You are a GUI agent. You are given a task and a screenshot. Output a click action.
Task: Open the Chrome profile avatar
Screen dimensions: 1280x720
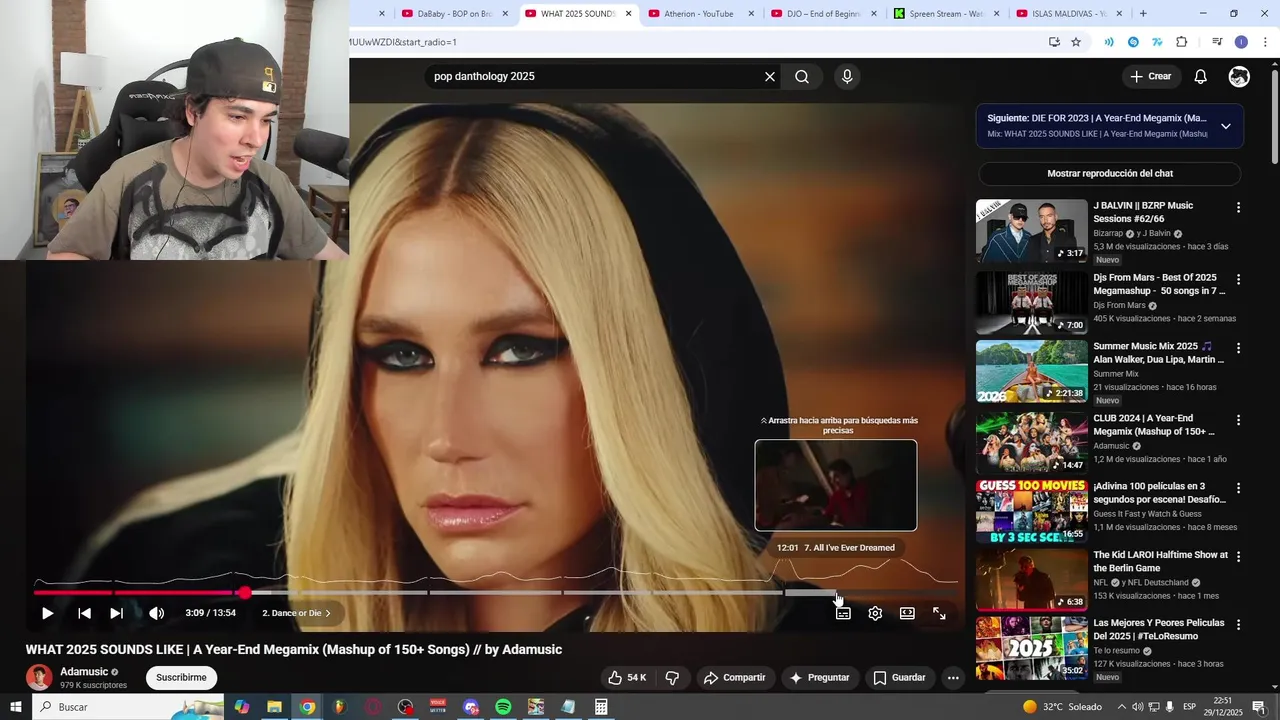pyautogui.click(x=1241, y=42)
